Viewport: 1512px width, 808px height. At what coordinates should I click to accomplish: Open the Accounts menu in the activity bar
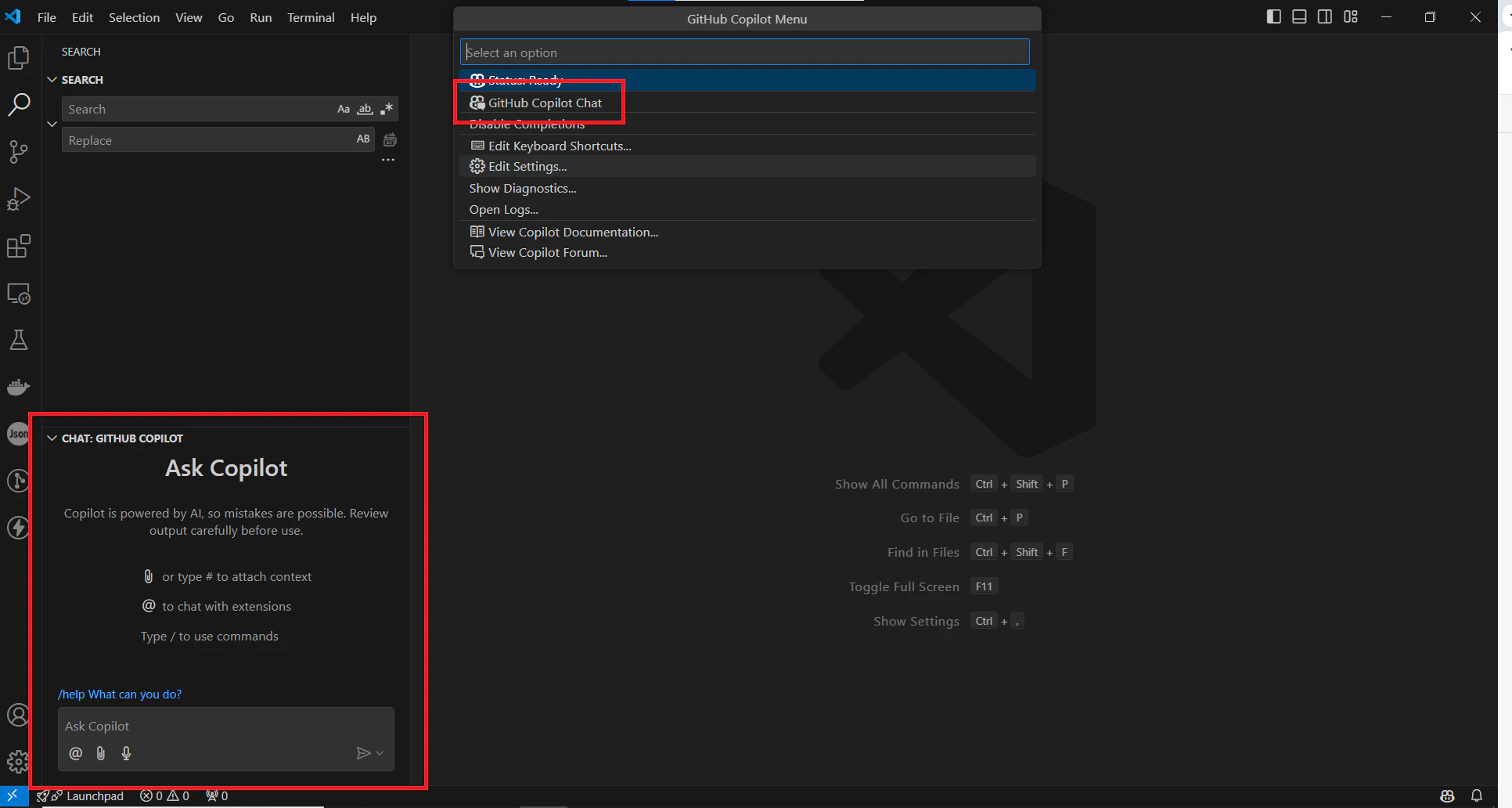[x=19, y=715]
